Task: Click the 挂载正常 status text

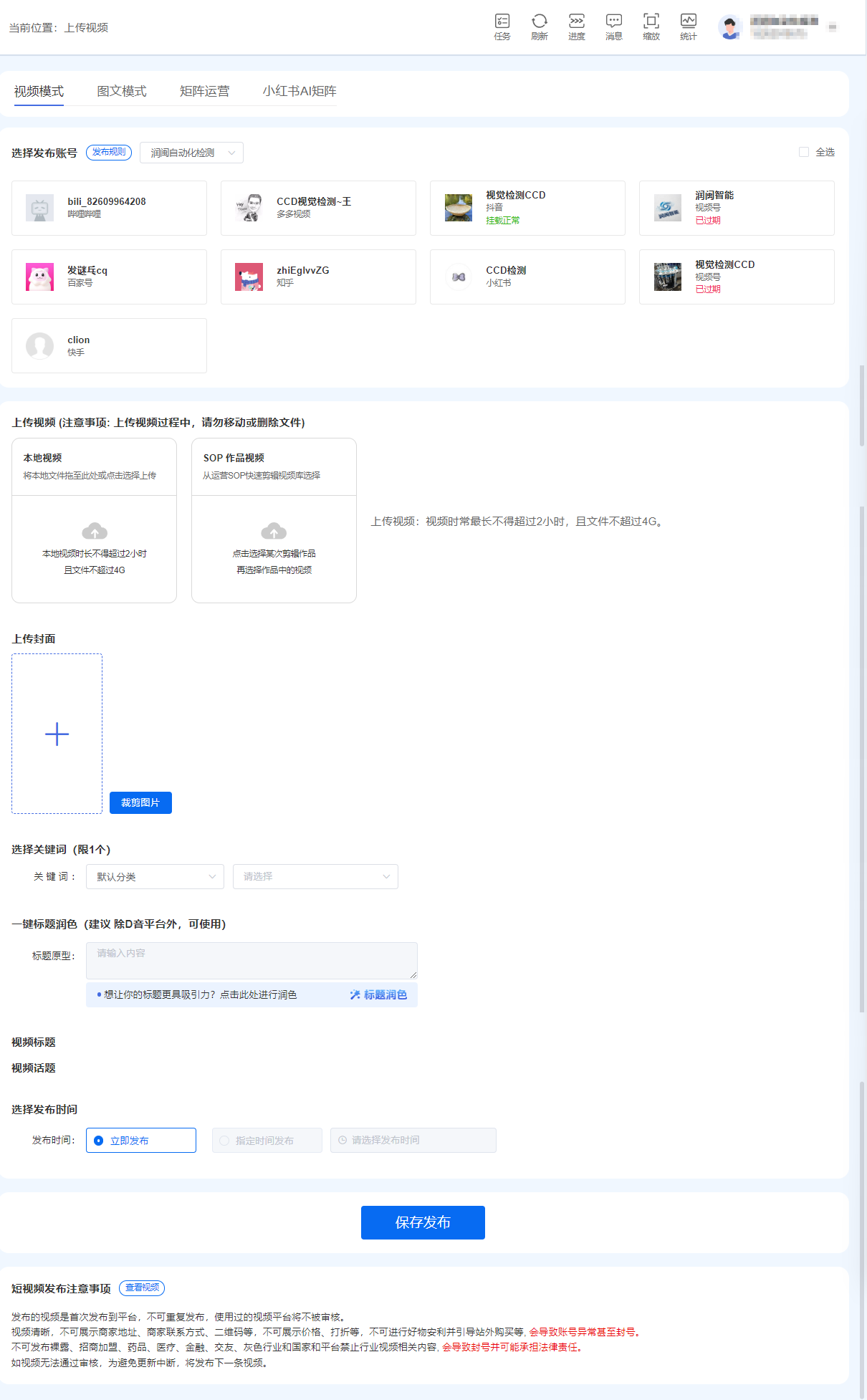Action: point(503,221)
